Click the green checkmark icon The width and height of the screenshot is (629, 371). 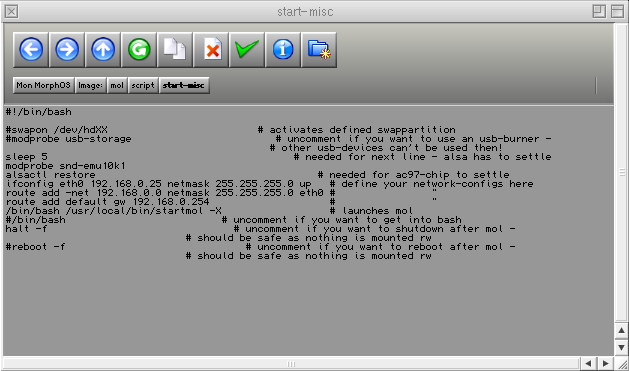click(247, 50)
